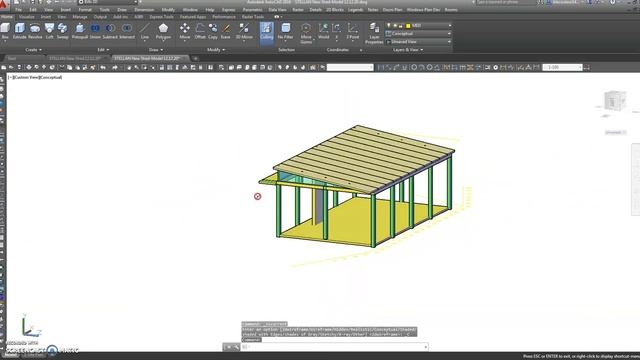Screen dimensions: 640x360
Task: Toggle the layer on/off light bulb
Action: tap(389, 26)
